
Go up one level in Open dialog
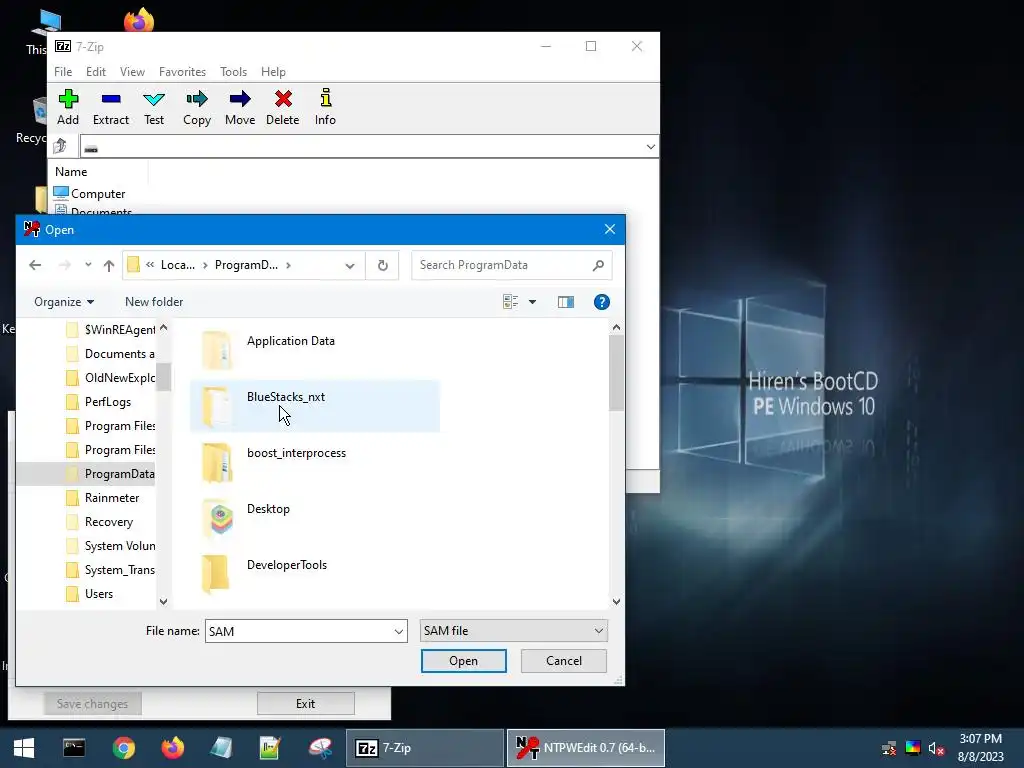[109, 265]
